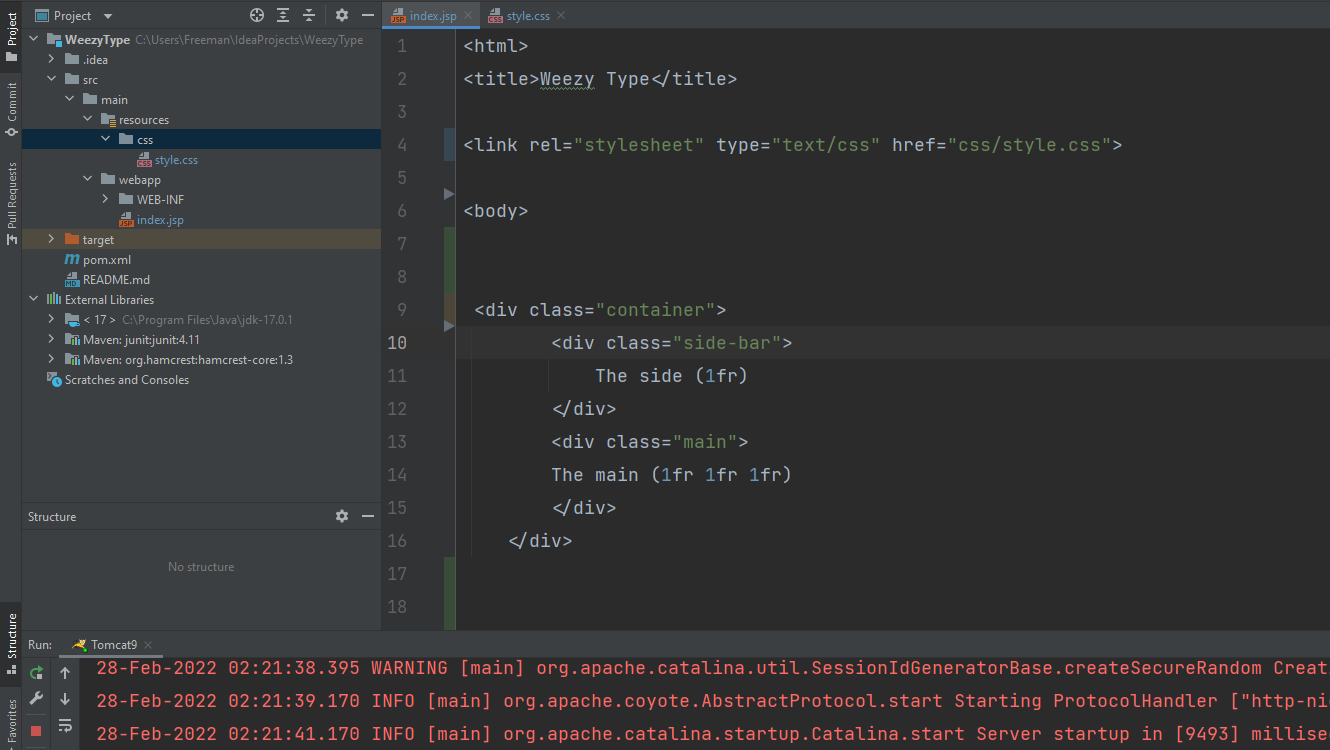The height and width of the screenshot is (750, 1330).
Task: Collapse the resources folder
Action: (88, 120)
